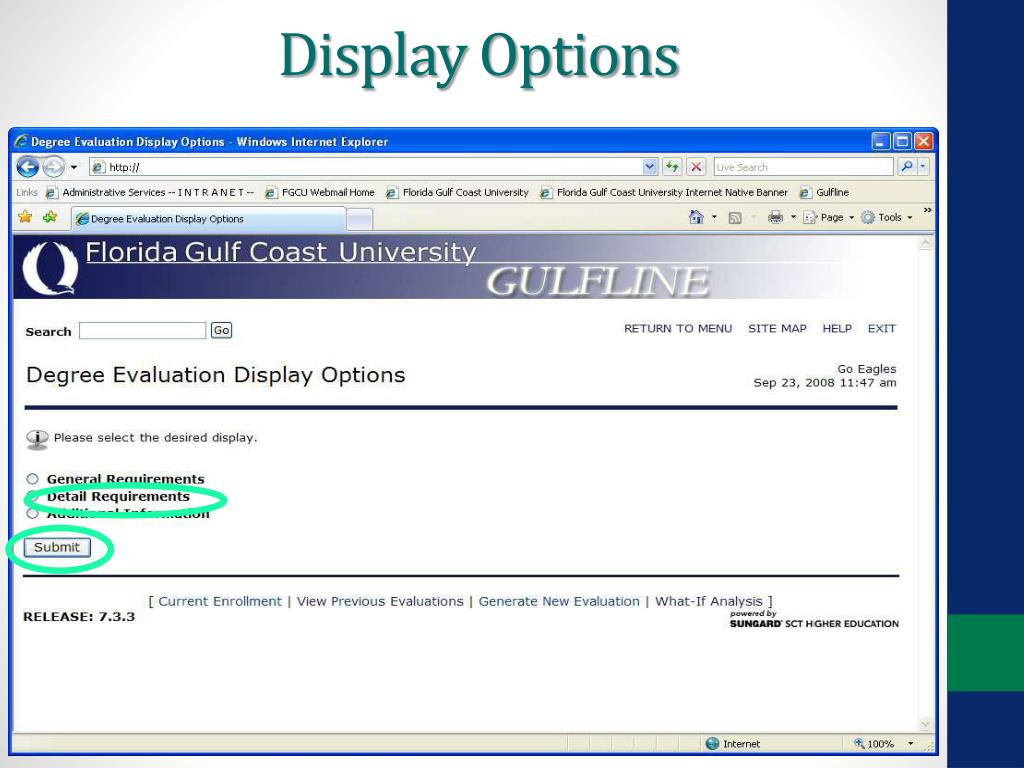Expand the Home button dropdown arrow

(714, 217)
